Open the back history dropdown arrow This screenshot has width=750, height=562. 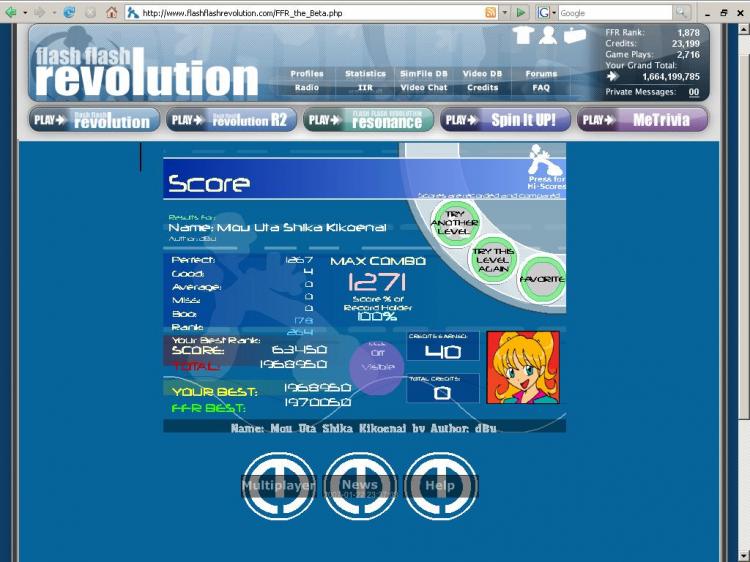(x=25, y=13)
